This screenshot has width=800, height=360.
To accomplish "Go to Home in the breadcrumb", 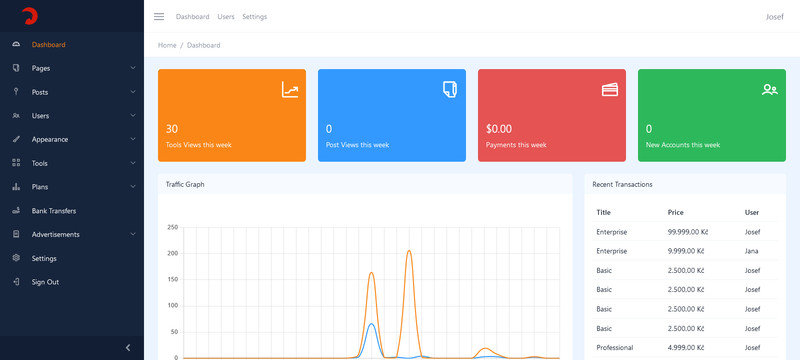I will [x=167, y=45].
